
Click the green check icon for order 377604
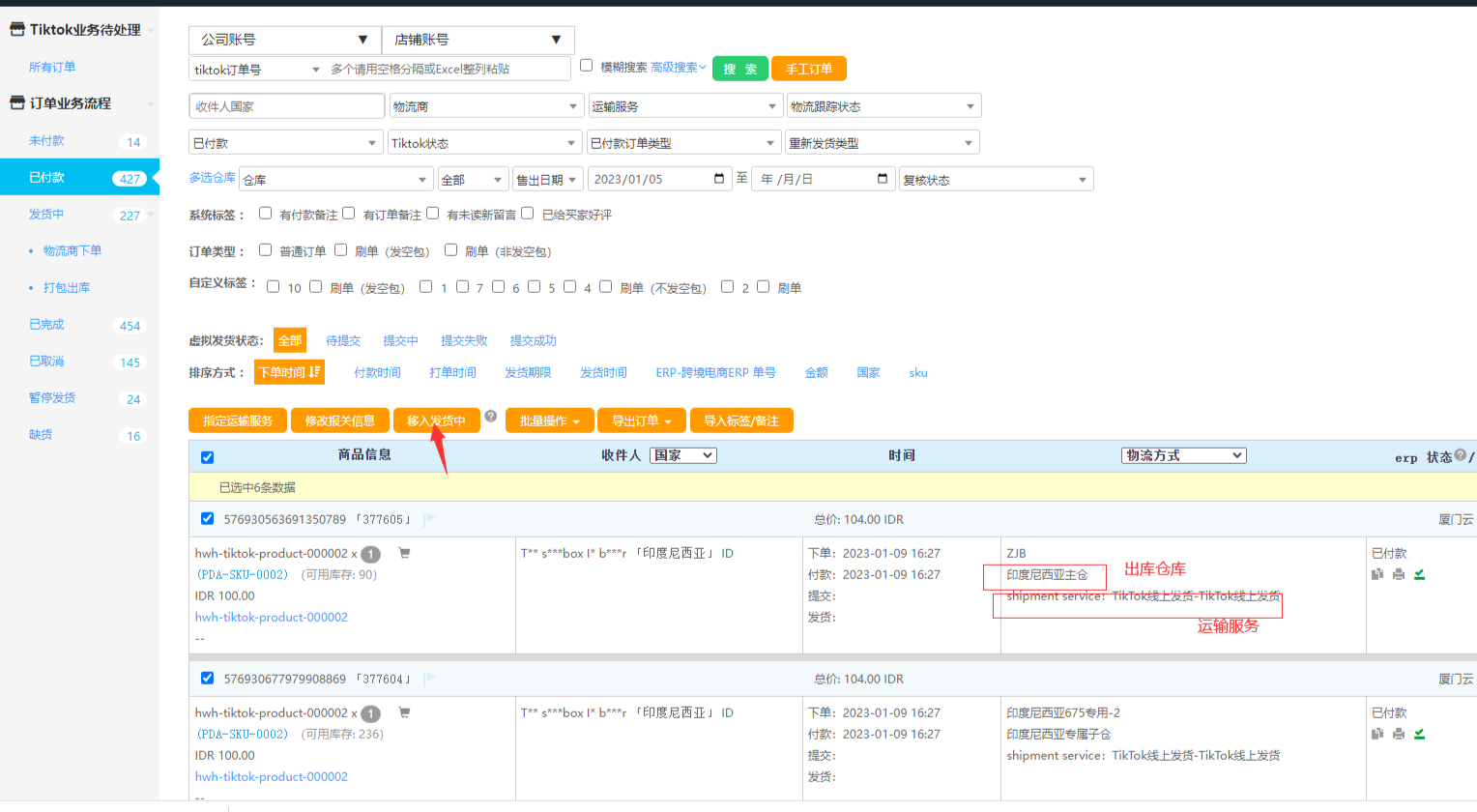pyautogui.click(x=1419, y=734)
